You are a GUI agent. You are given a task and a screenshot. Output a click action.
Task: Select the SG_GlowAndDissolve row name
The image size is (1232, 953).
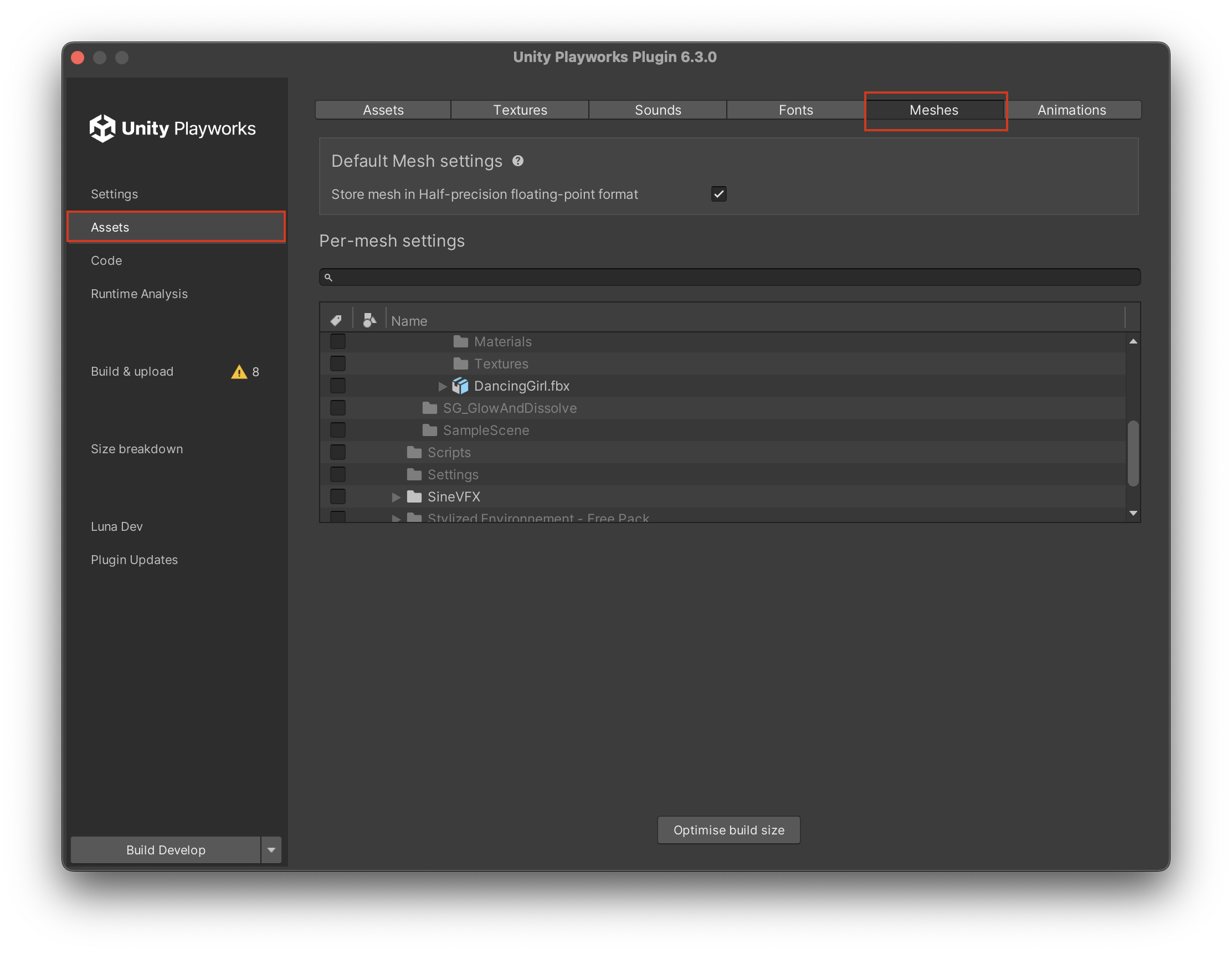510,408
